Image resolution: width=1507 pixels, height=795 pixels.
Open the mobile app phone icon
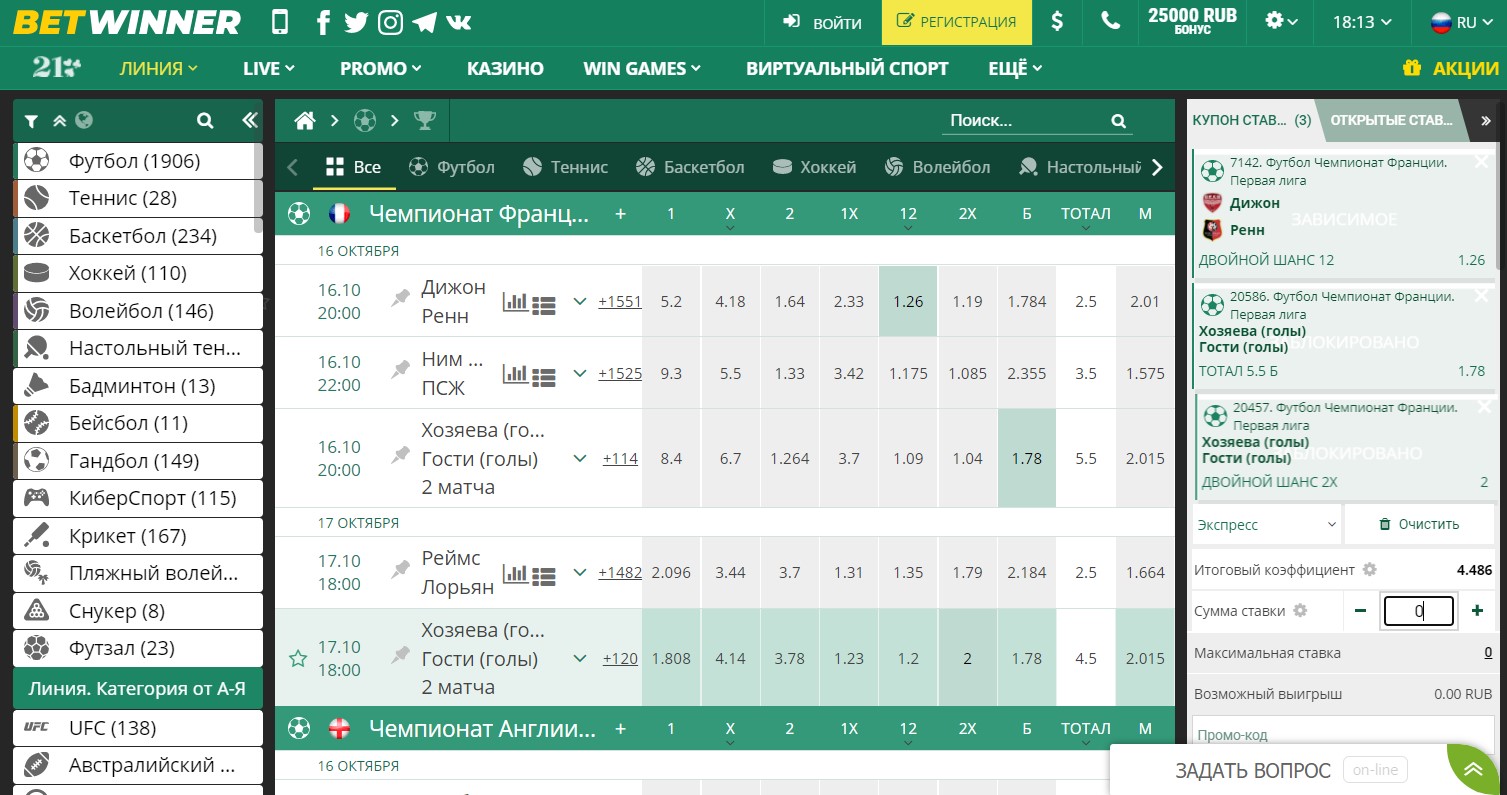[x=280, y=22]
